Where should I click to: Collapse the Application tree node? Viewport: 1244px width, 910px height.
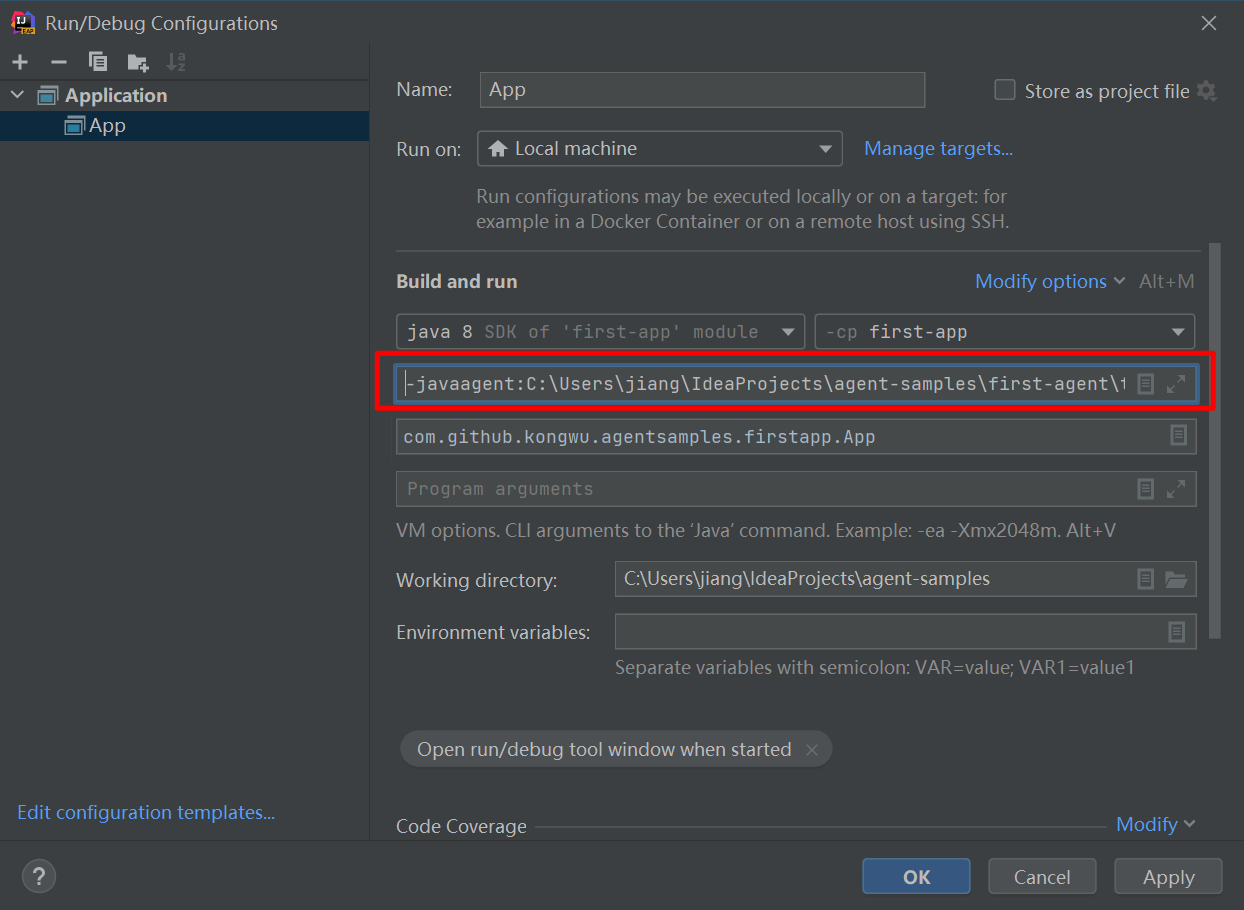point(17,95)
